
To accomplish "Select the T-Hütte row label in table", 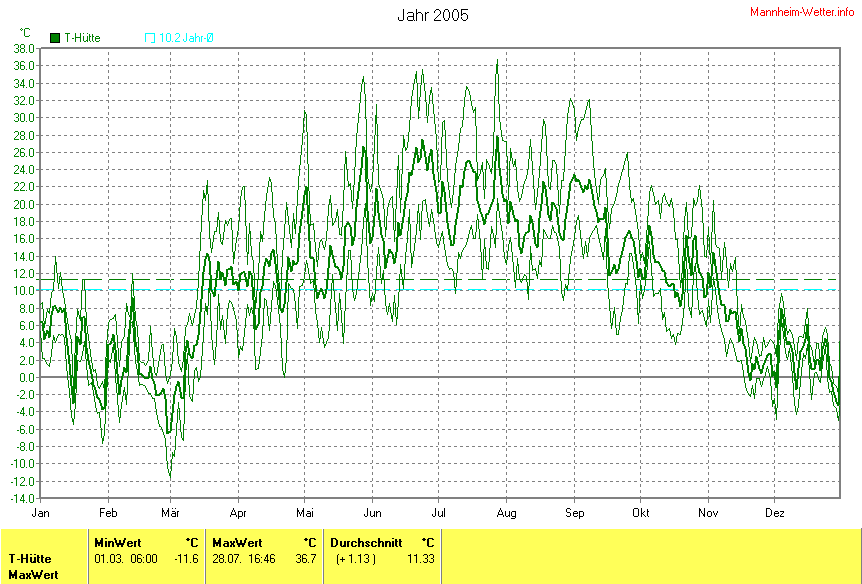I will [x=31, y=558].
